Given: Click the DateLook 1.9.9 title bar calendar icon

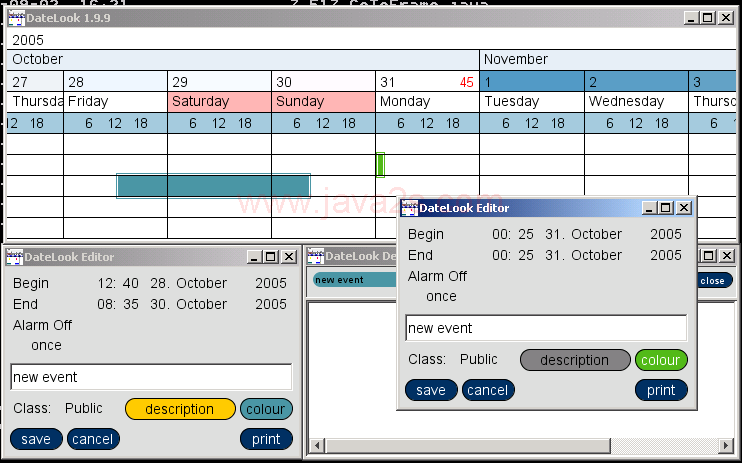Looking at the screenshot, I should coord(17,18).
